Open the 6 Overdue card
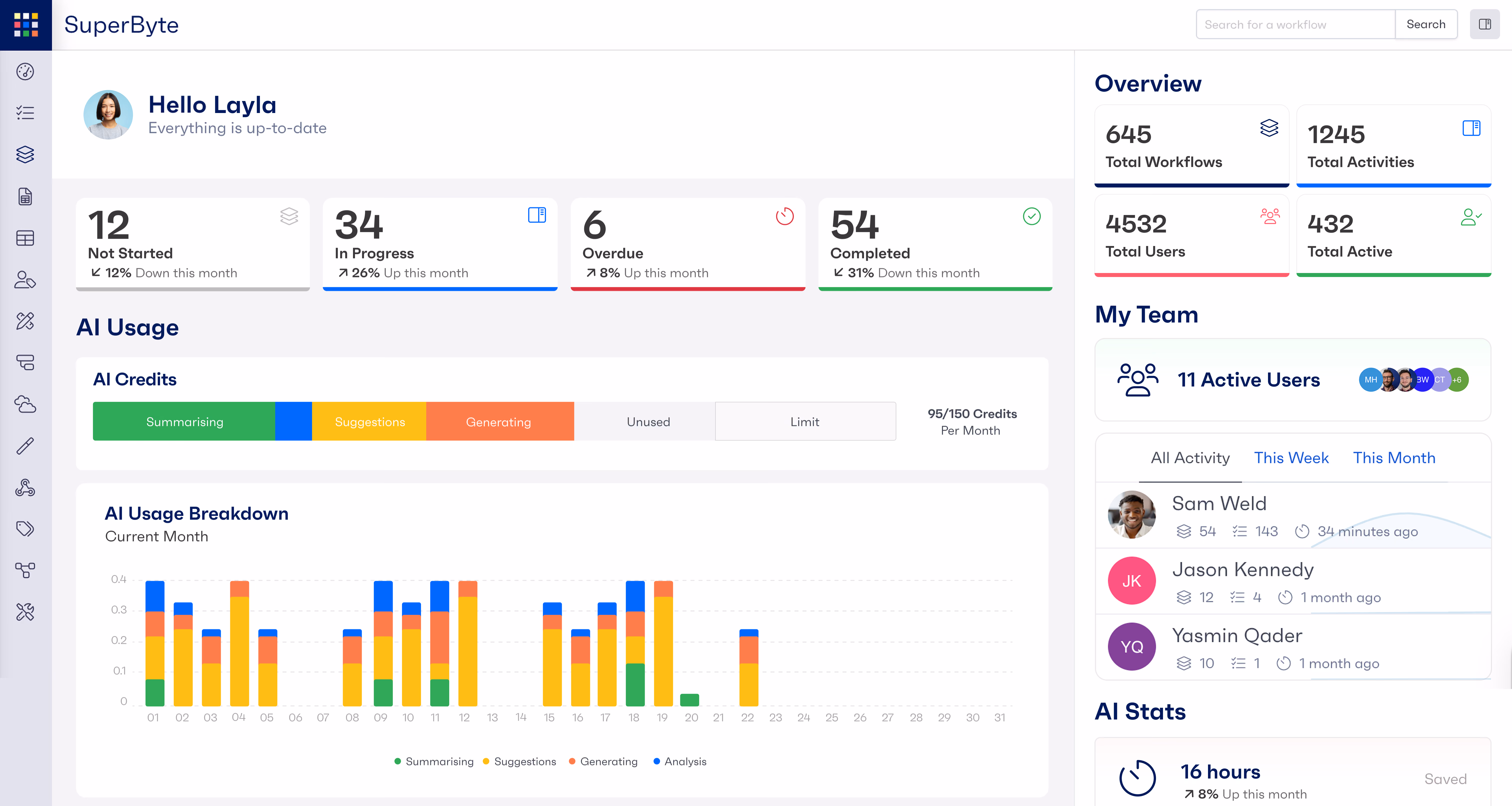This screenshot has width=1512, height=806. [x=688, y=244]
